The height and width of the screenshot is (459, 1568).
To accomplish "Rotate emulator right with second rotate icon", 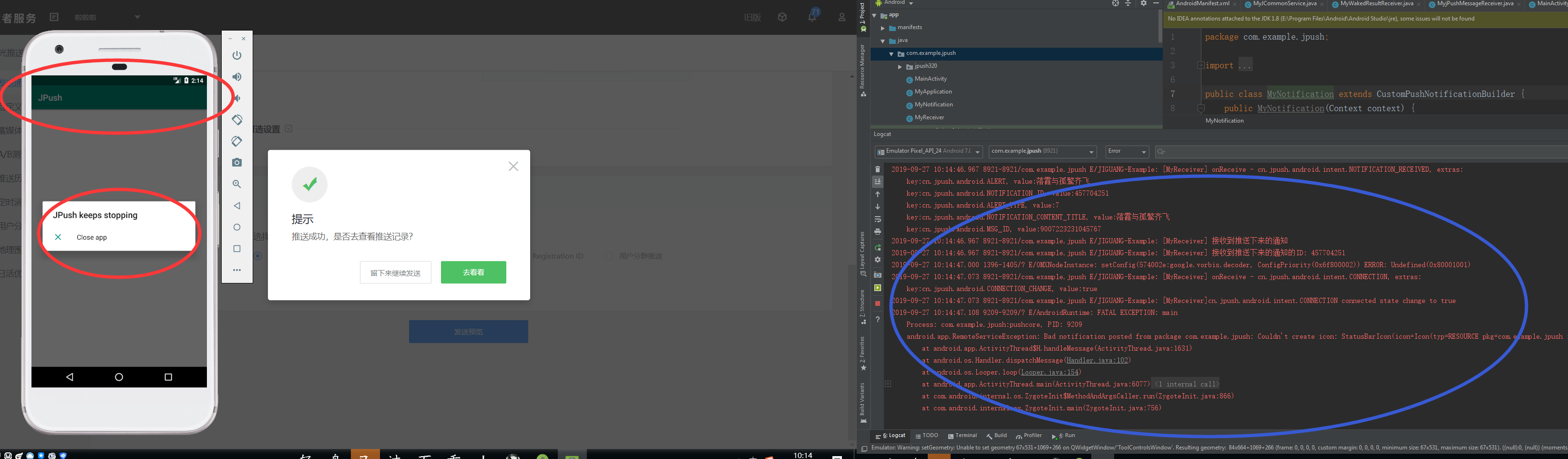I will point(237,141).
